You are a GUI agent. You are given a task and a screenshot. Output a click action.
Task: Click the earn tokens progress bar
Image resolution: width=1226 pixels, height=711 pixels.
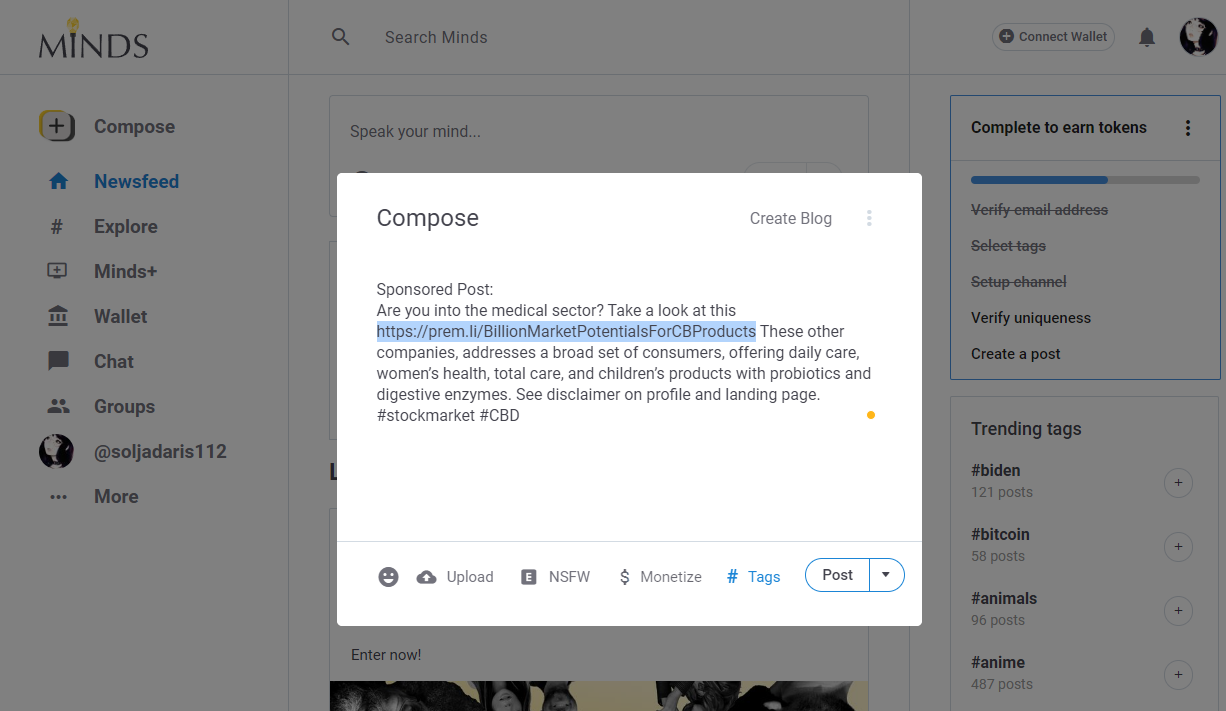click(1085, 180)
